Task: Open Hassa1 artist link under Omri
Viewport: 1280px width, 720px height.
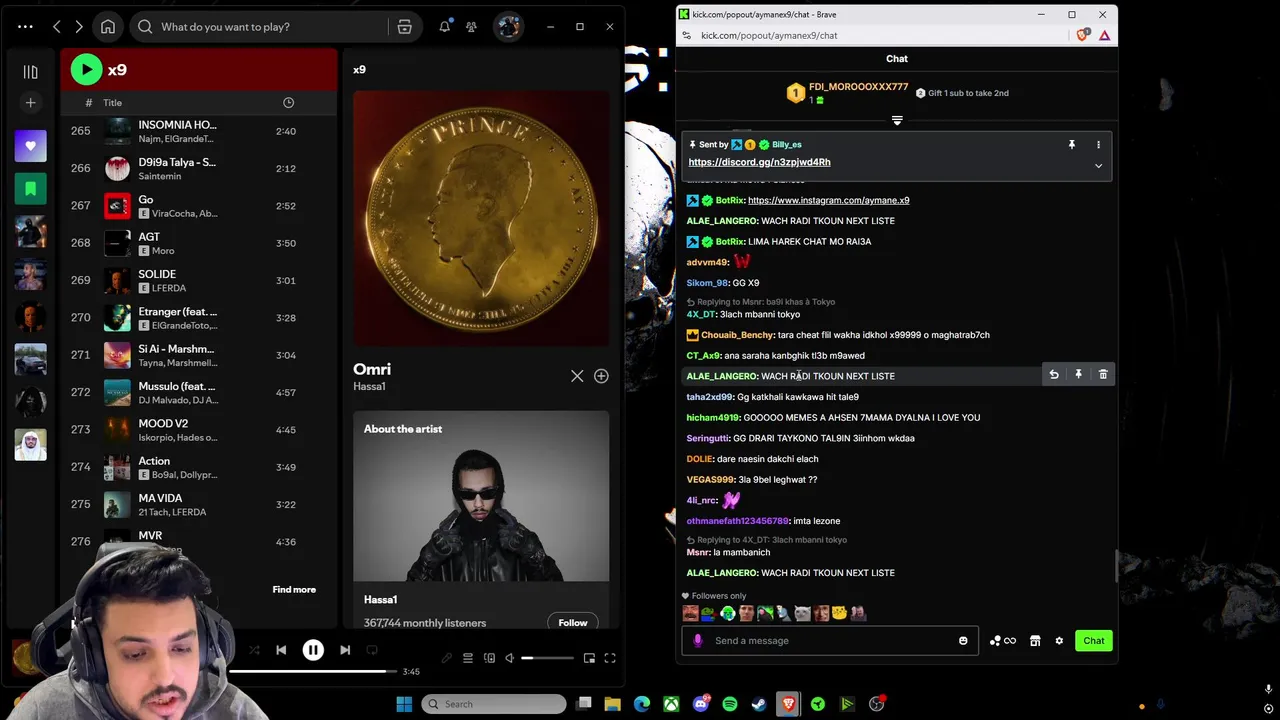Action: [369, 387]
